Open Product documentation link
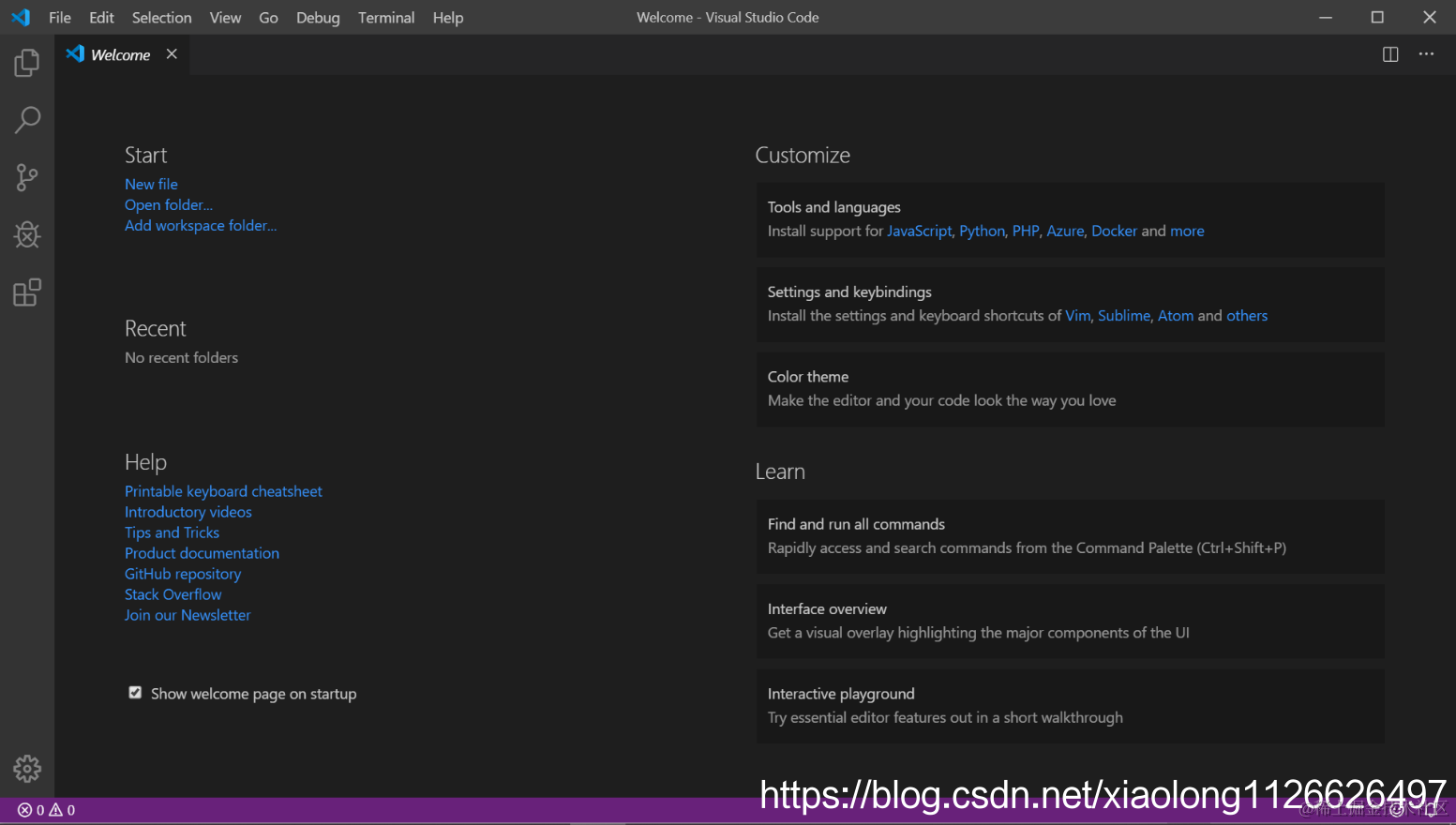 pos(202,553)
